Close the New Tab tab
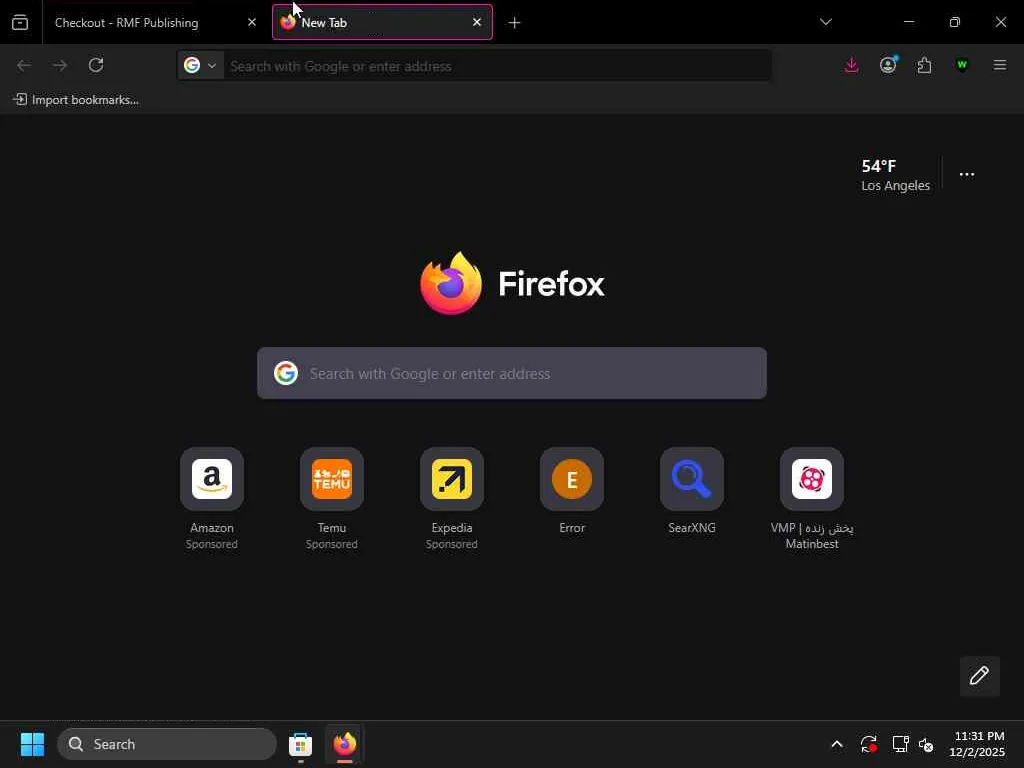Image resolution: width=1024 pixels, height=768 pixels. pos(477,22)
